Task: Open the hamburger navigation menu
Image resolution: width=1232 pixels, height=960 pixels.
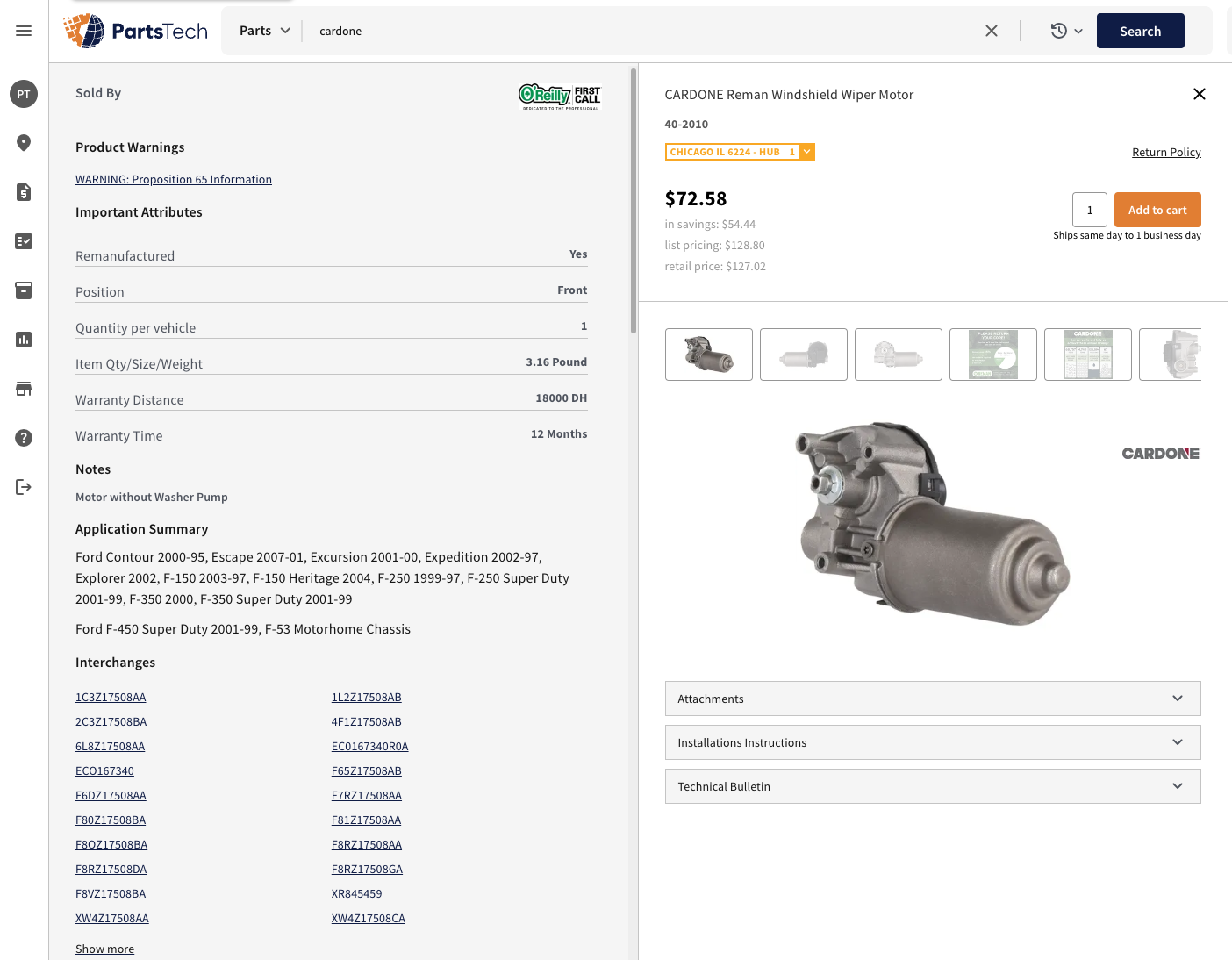Action: tap(24, 31)
